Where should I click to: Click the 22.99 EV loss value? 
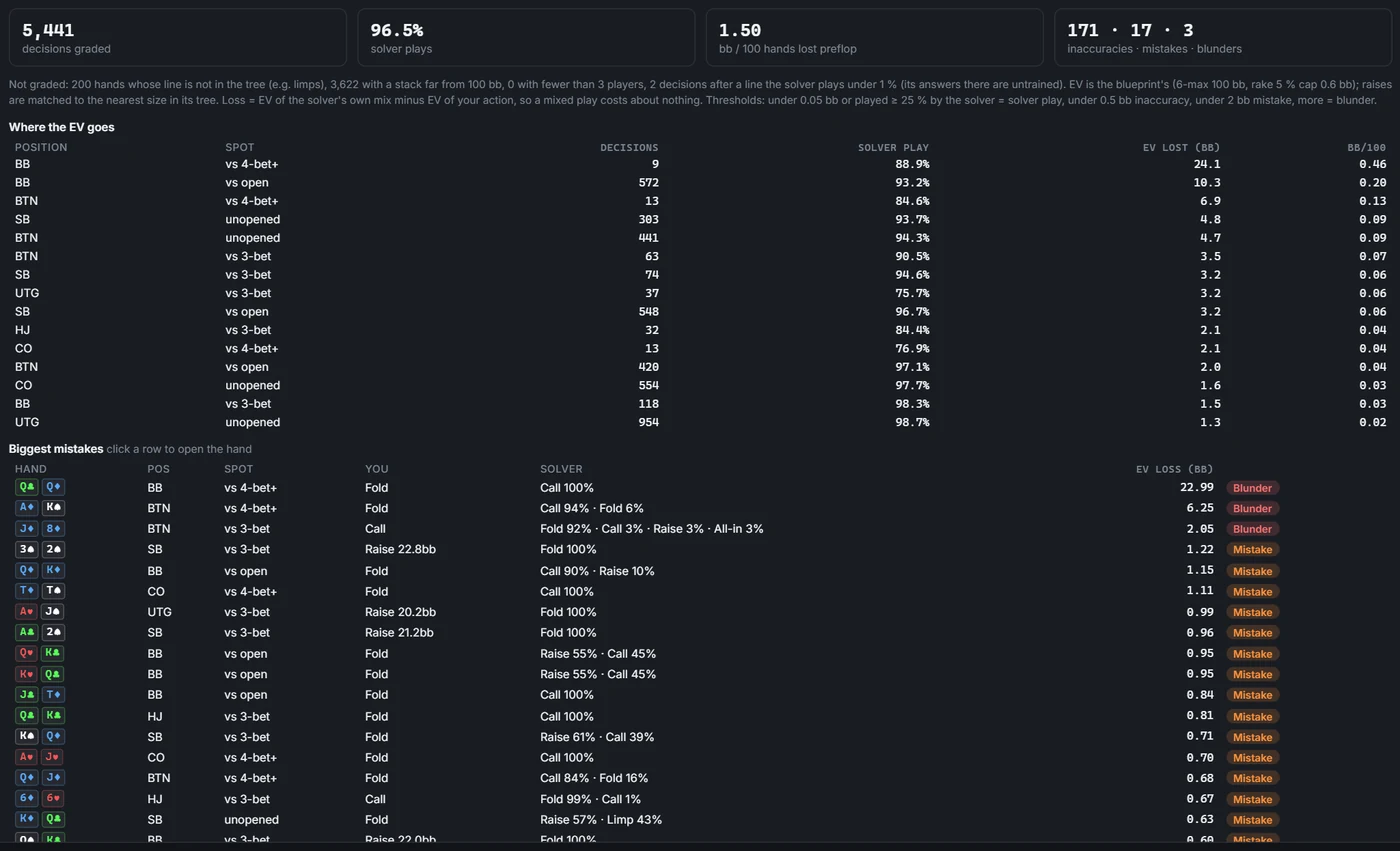point(1196,488)
